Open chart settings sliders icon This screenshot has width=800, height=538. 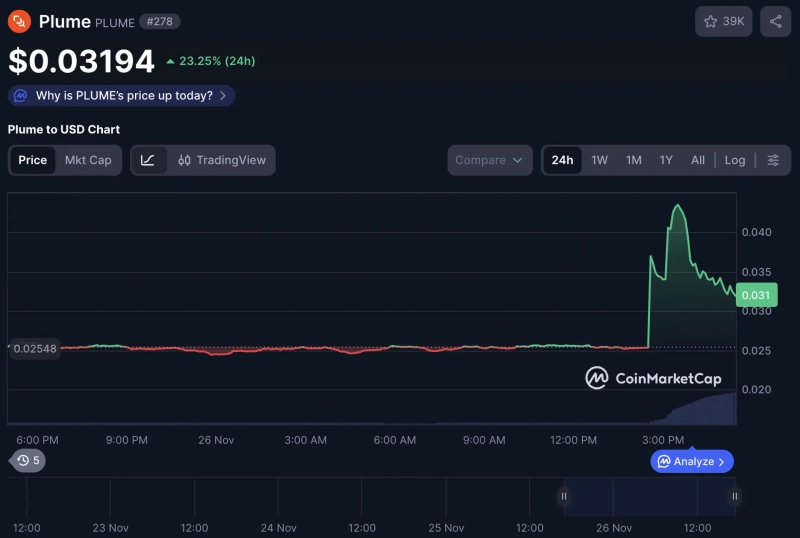(x=773, y=160)
